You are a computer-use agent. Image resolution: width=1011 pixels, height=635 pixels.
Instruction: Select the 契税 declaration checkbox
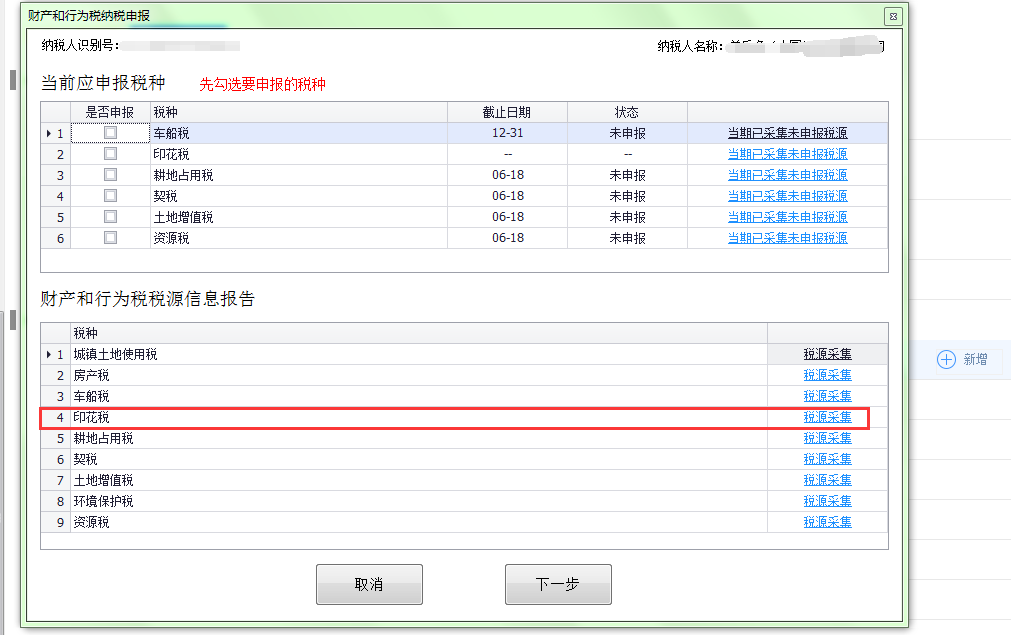(110, 196)
